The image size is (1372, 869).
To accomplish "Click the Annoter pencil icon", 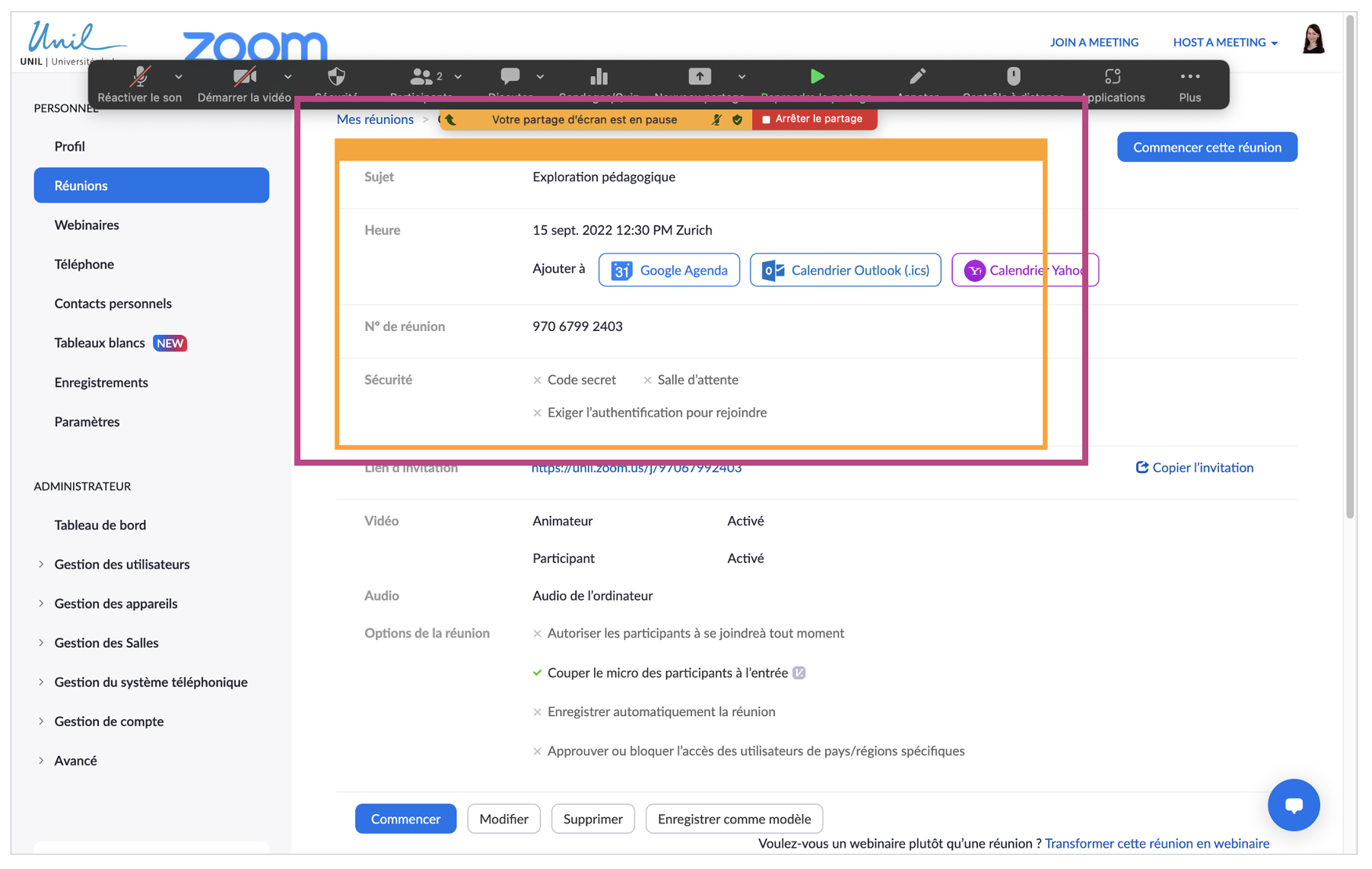I will click(x=917, y=77).
